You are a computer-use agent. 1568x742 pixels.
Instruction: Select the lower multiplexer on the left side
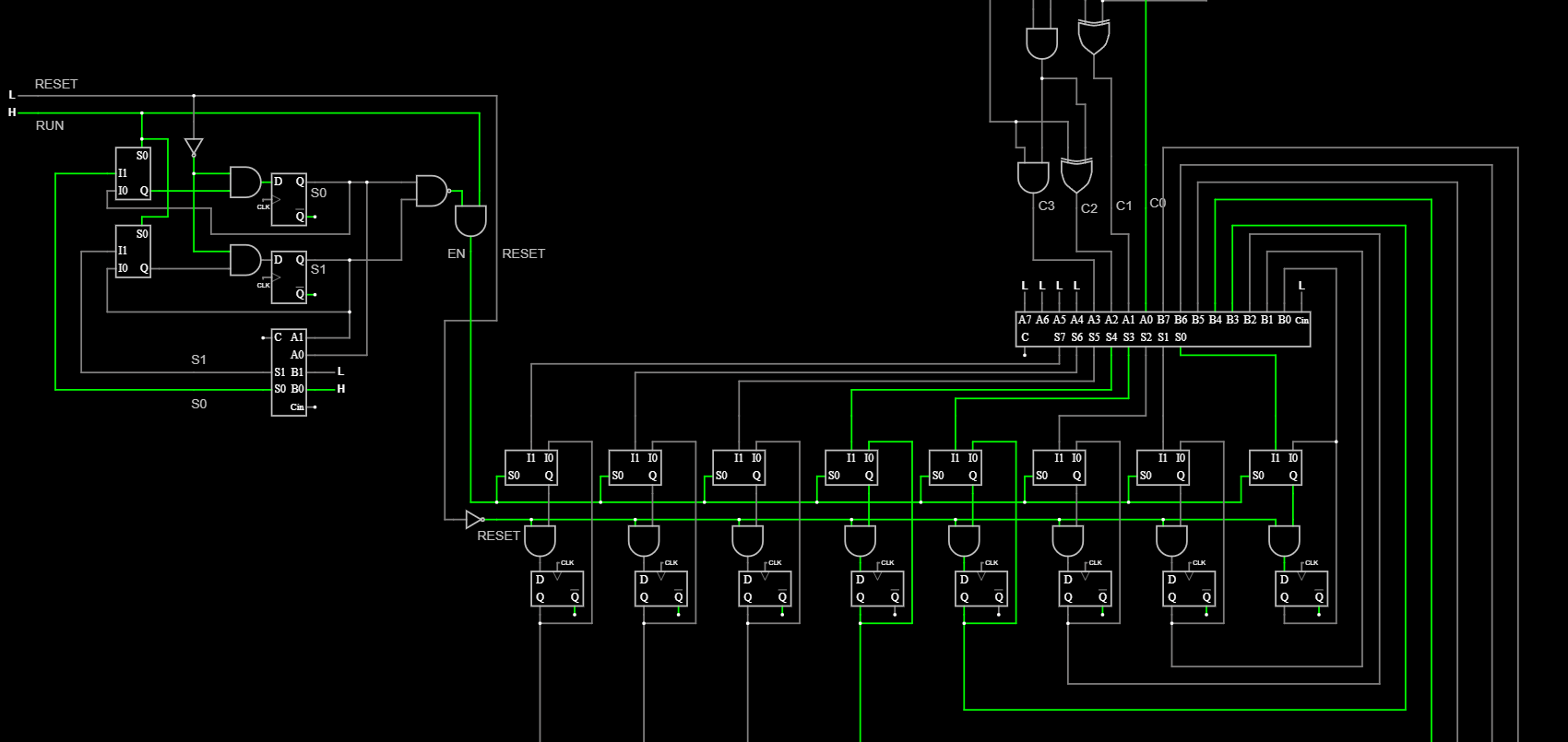point(133,252)
